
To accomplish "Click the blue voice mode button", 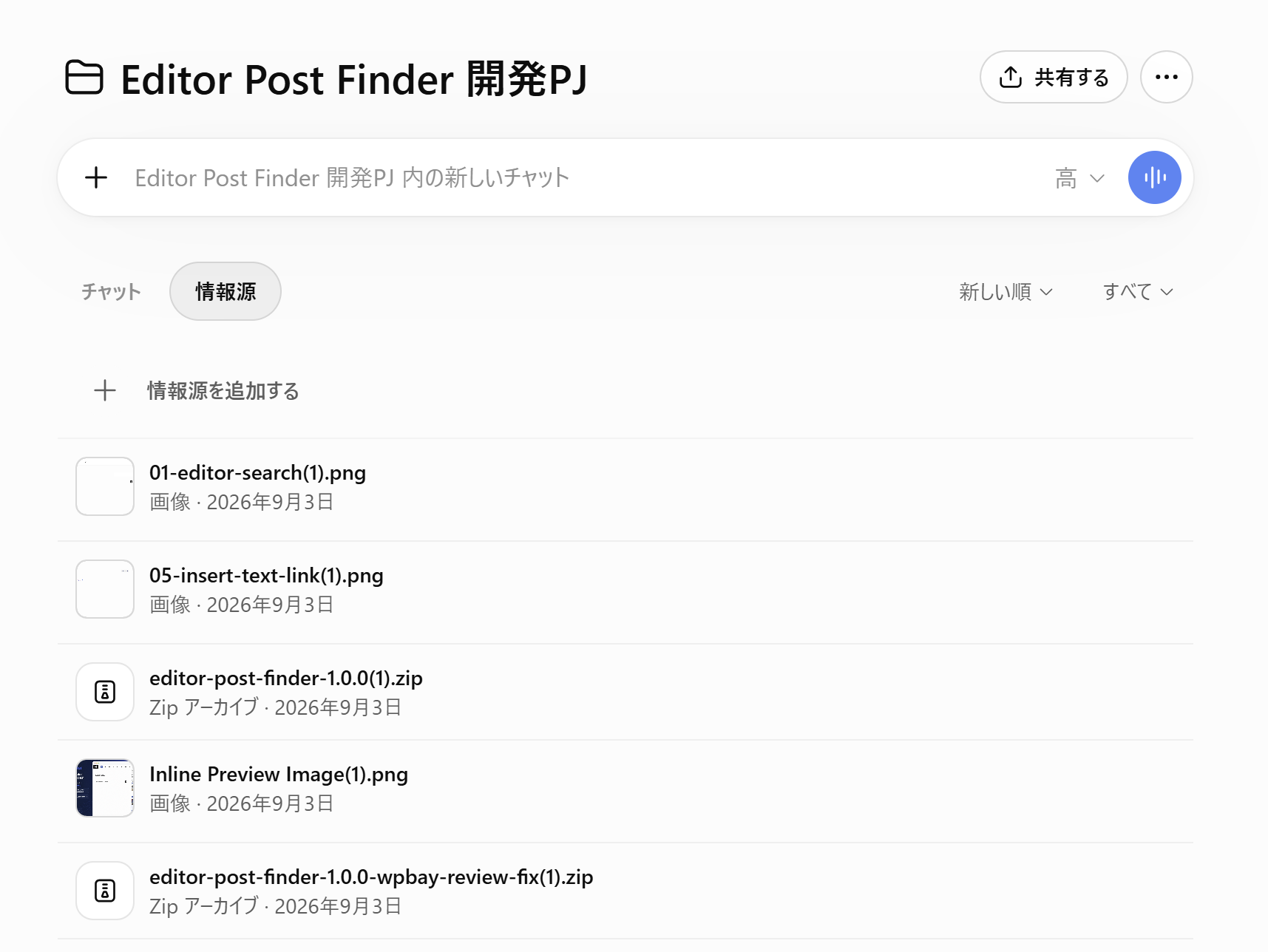I will [1154, 177].
